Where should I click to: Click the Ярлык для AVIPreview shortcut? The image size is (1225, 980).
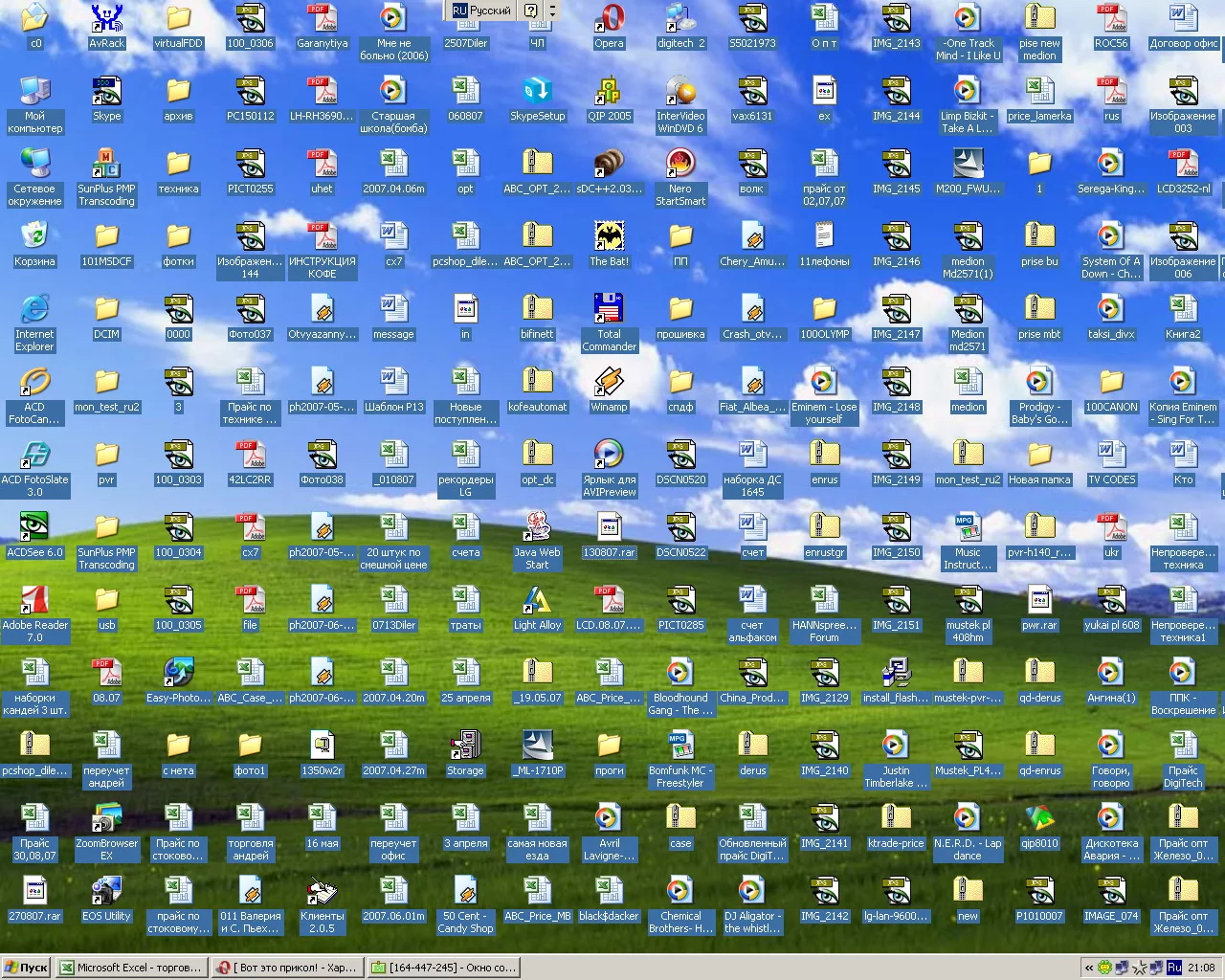click(x=609, y=468)
